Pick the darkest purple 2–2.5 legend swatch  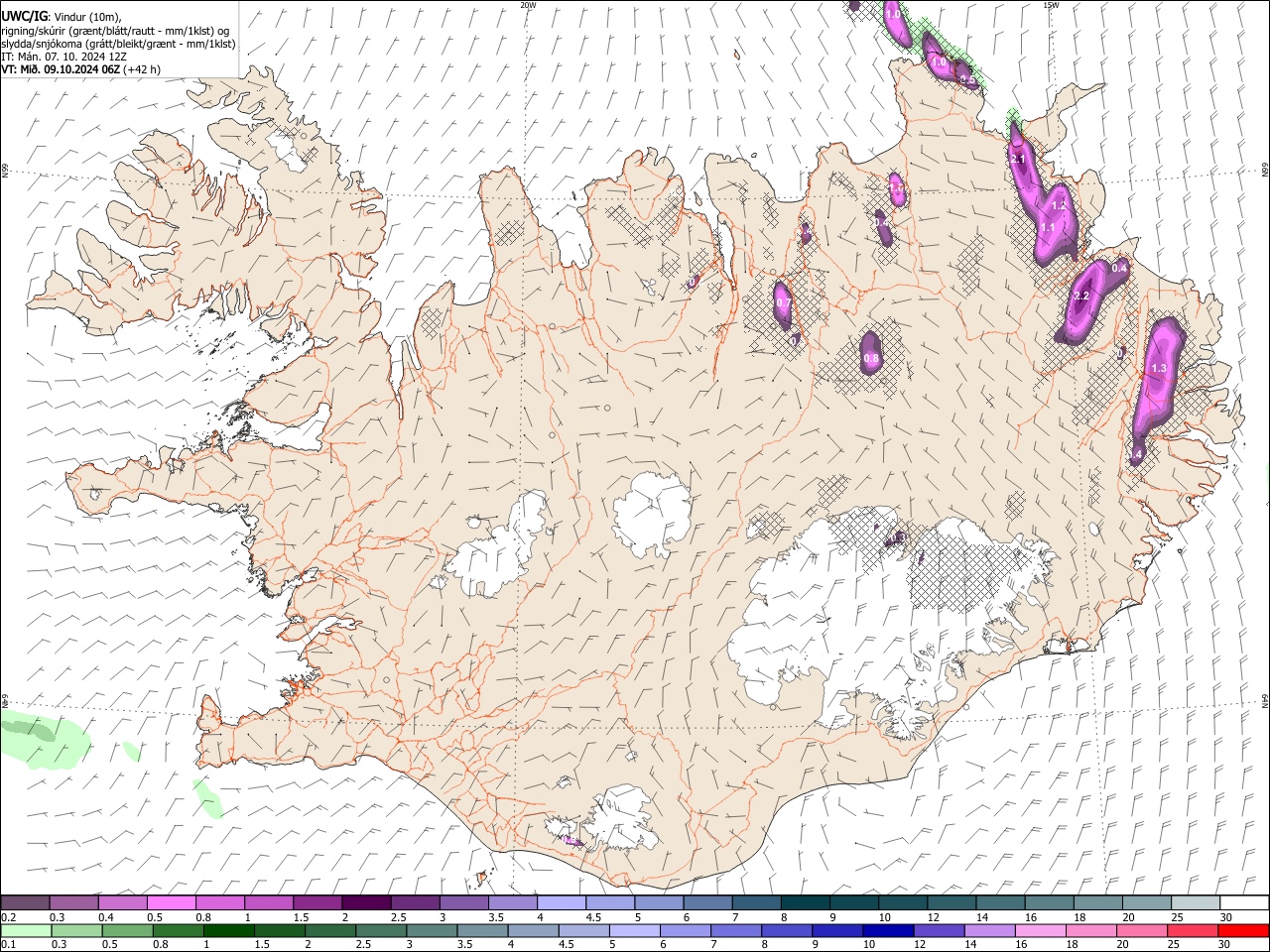pos(366,903)
